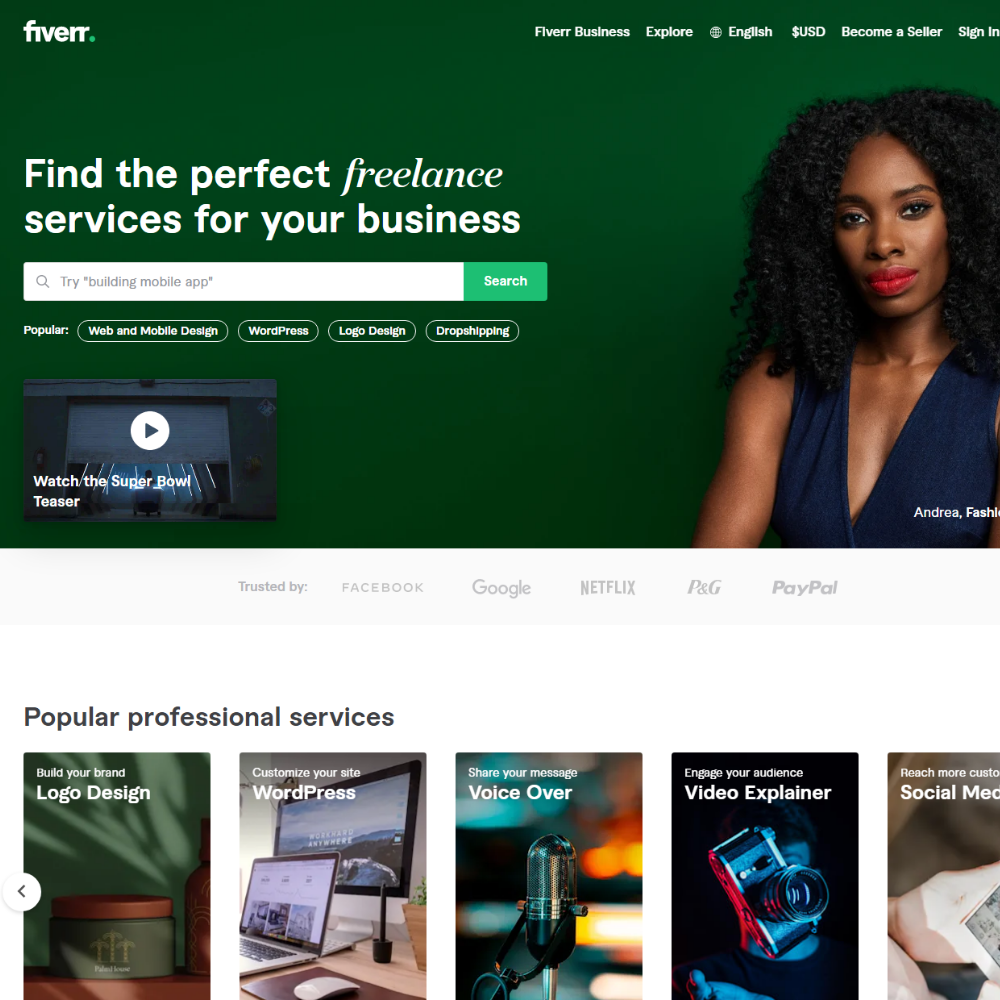Focus the 'building mobile app' search field
Image resolution: width=1000 pixels, height=1000 pixels.
point(244,281)
